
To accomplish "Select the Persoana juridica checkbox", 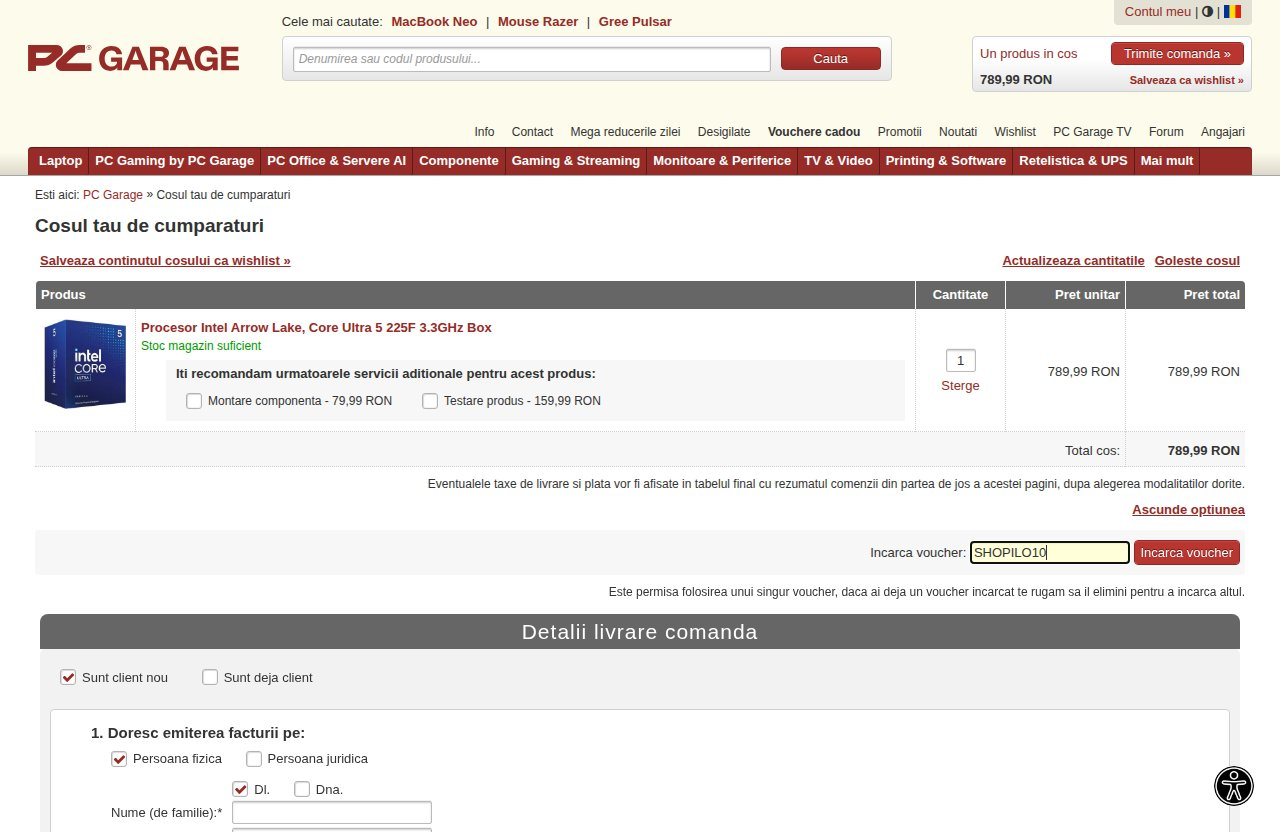I will pyautogui.click(x=254, y=759).
